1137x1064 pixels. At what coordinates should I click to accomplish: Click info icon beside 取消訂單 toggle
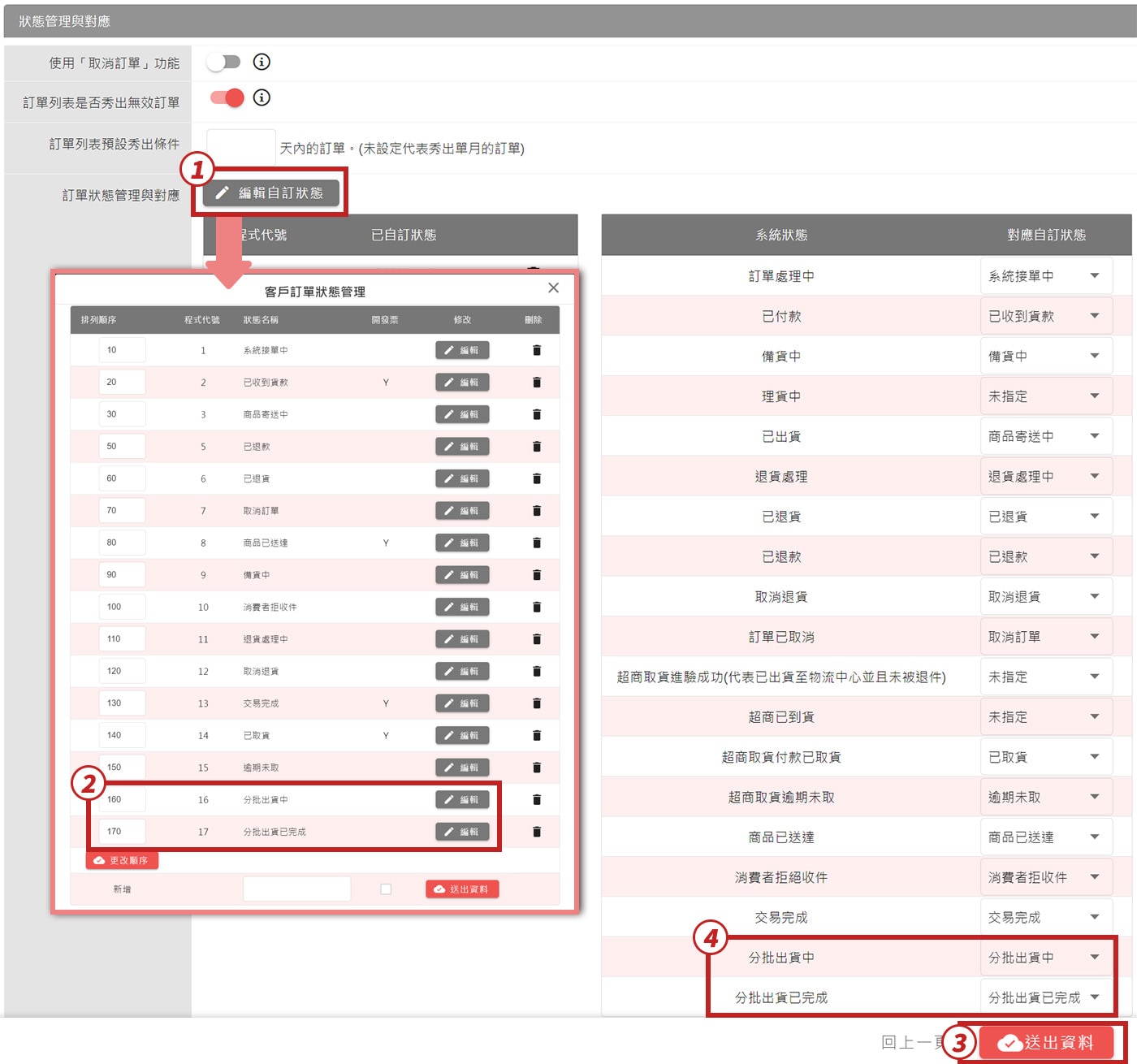pyautogui.click(x=262, y=62)
